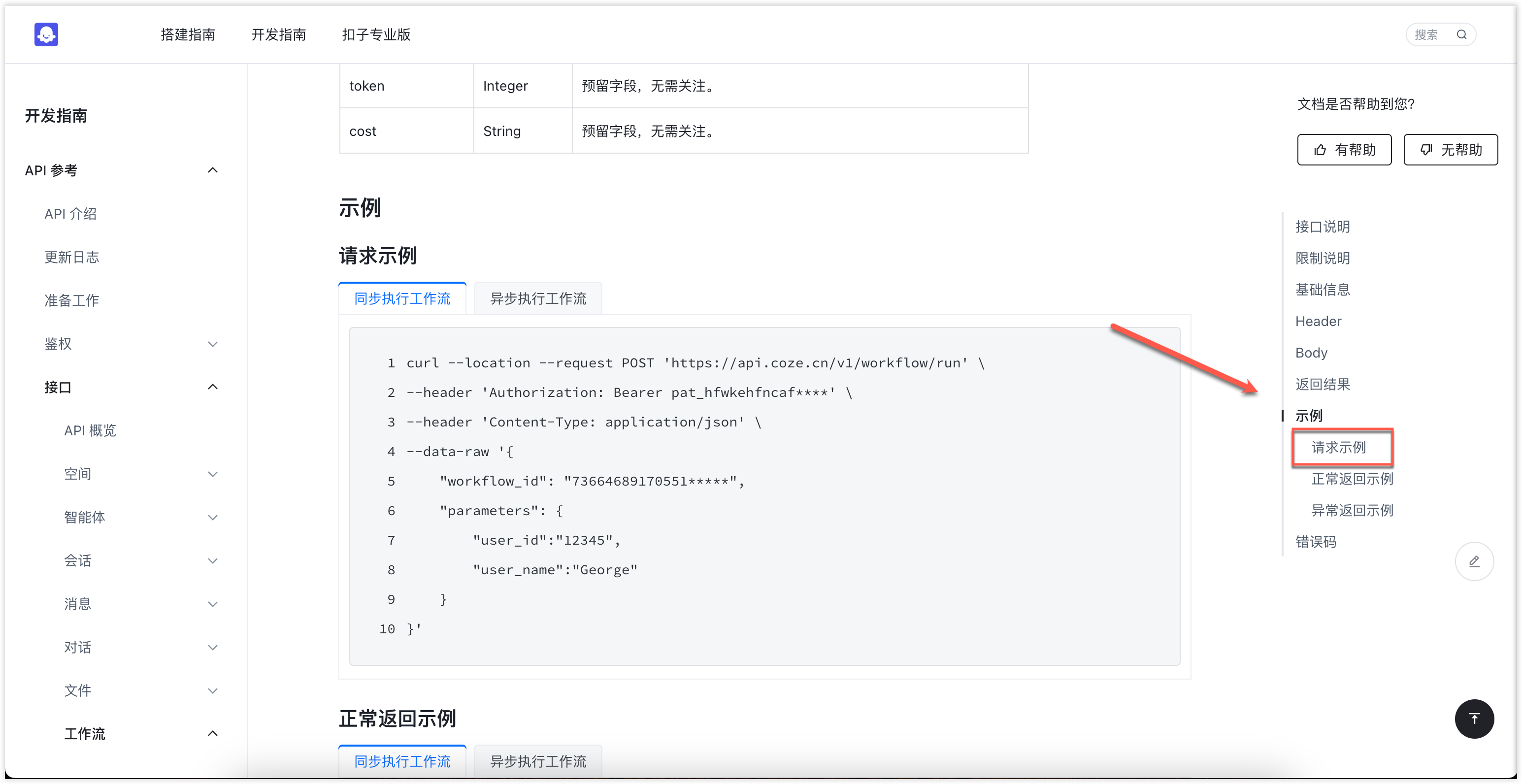1522x784 pixels.
Task: Click the back-to-top arrow button
Action: pyautogui.click(x=1474, y=719)
